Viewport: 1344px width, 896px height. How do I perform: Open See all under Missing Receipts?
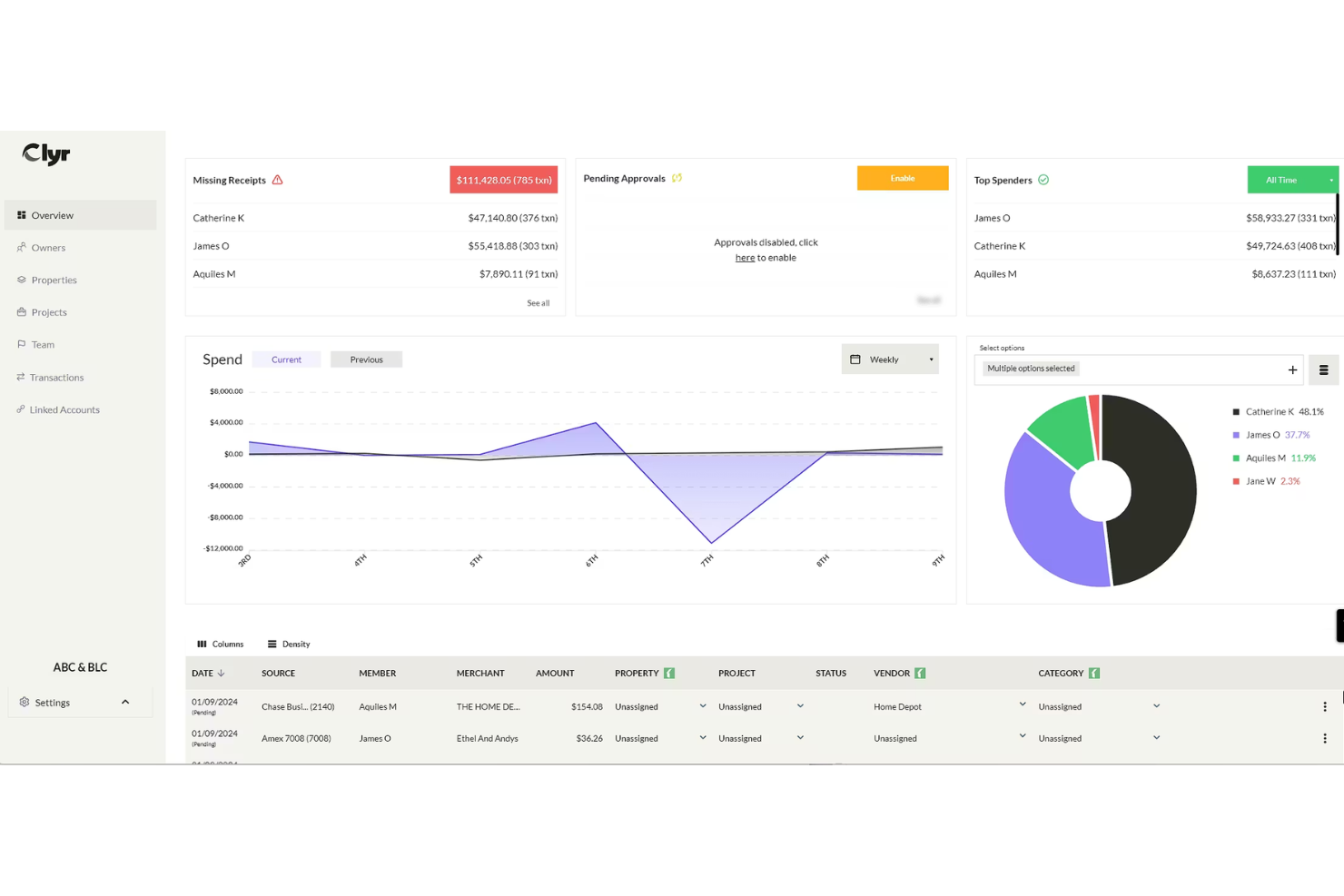point(538,302)
